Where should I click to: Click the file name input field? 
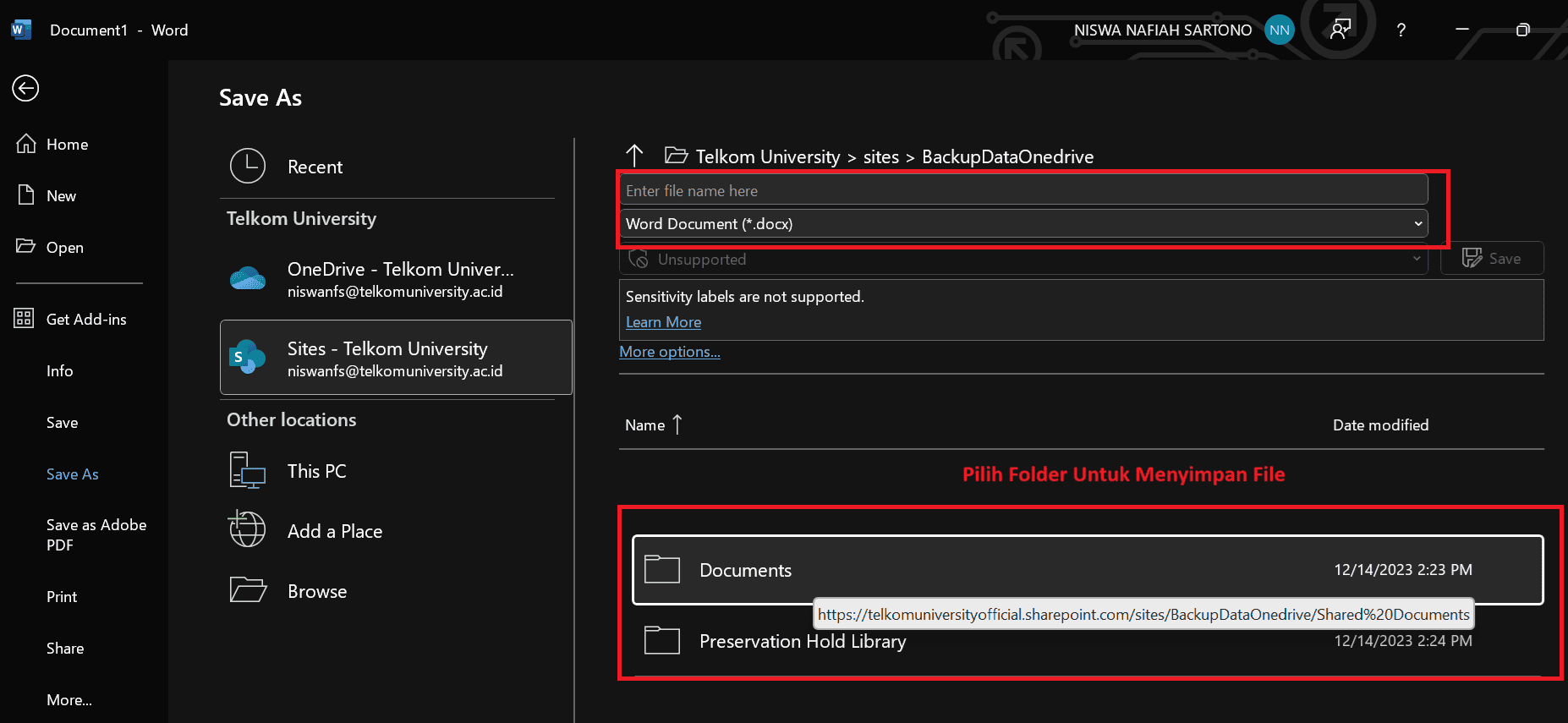(x=1023, y=190)
